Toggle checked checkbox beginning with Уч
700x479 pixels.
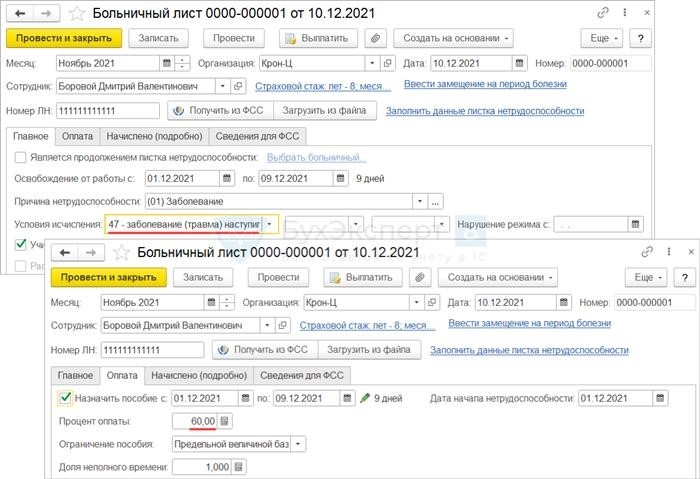click(21, 244)
